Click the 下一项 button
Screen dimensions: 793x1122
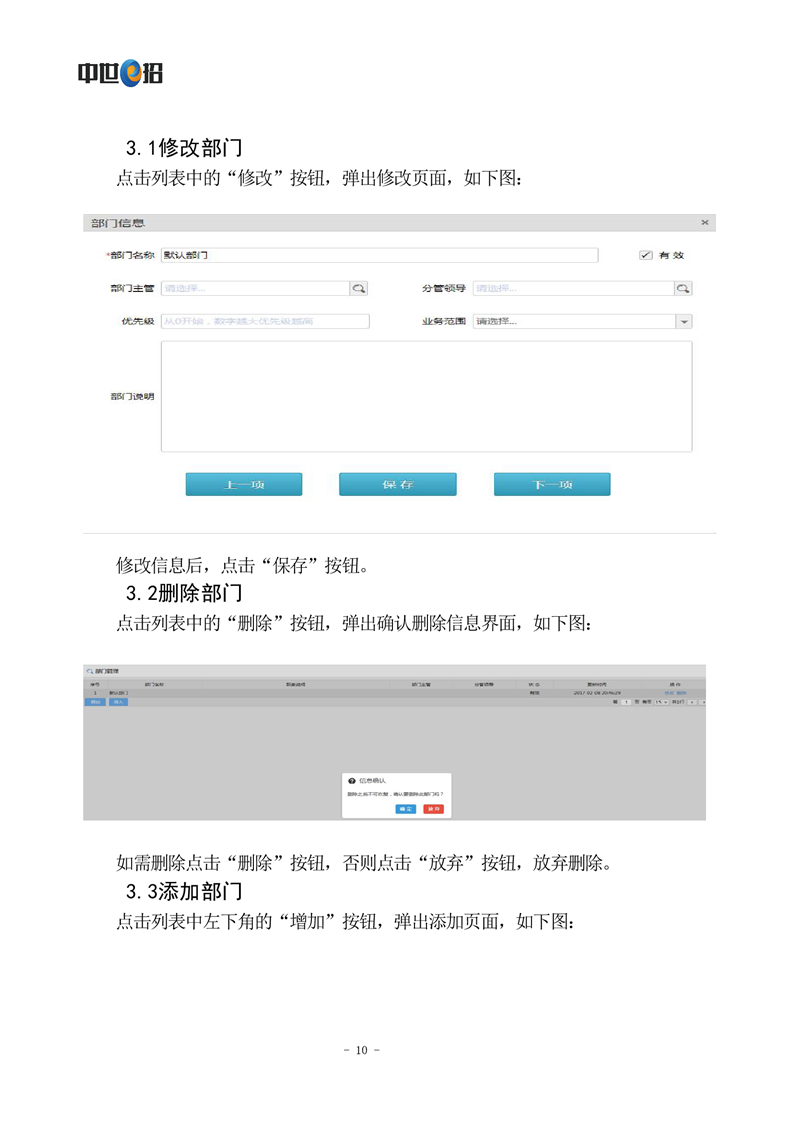pos(551,484)
